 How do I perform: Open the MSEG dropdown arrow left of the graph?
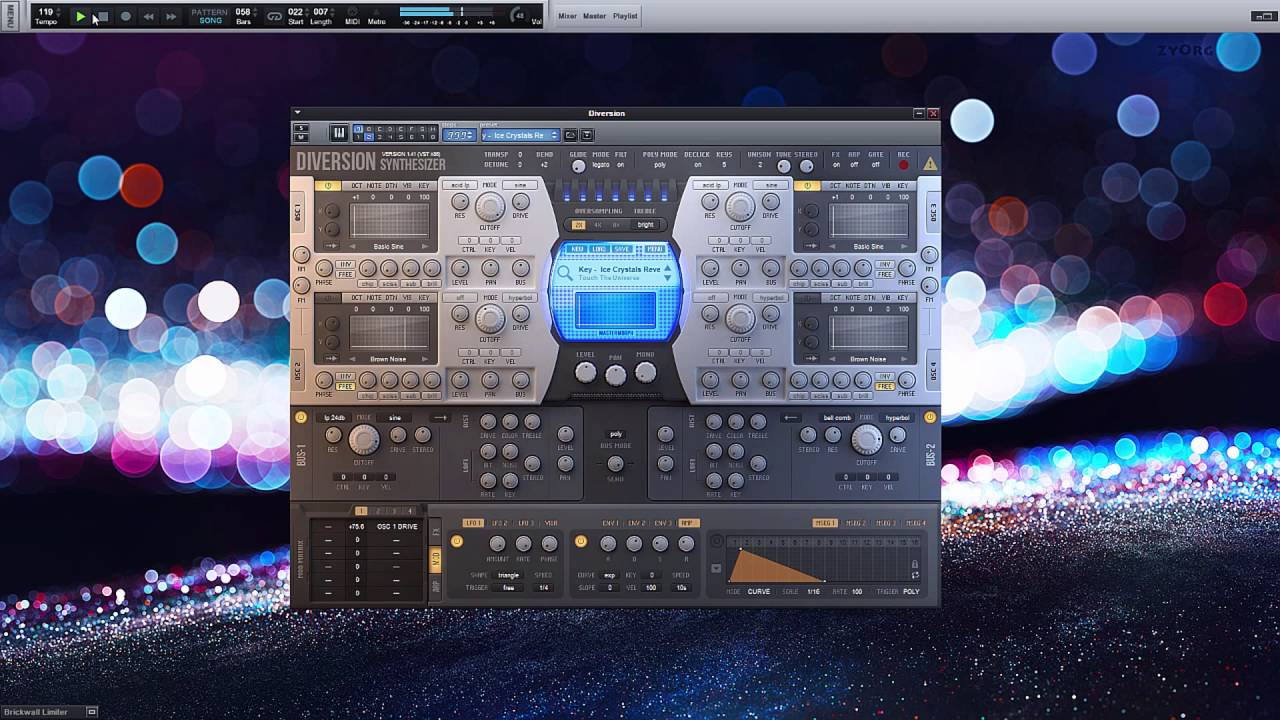(x=716, y=569)
